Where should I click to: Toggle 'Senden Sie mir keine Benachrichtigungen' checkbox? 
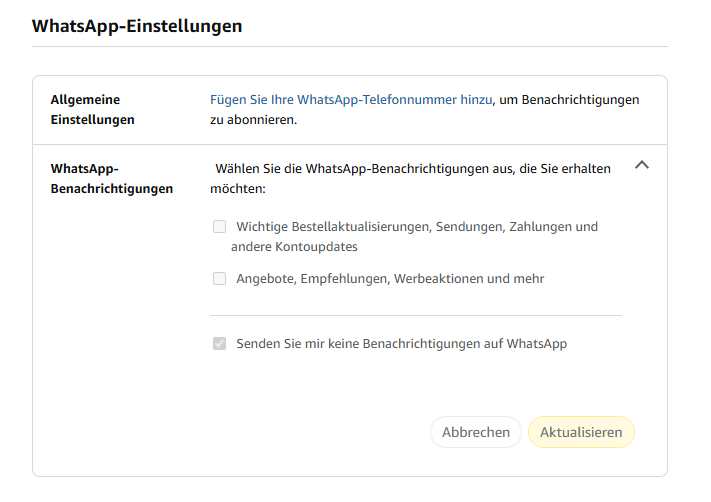219,343
